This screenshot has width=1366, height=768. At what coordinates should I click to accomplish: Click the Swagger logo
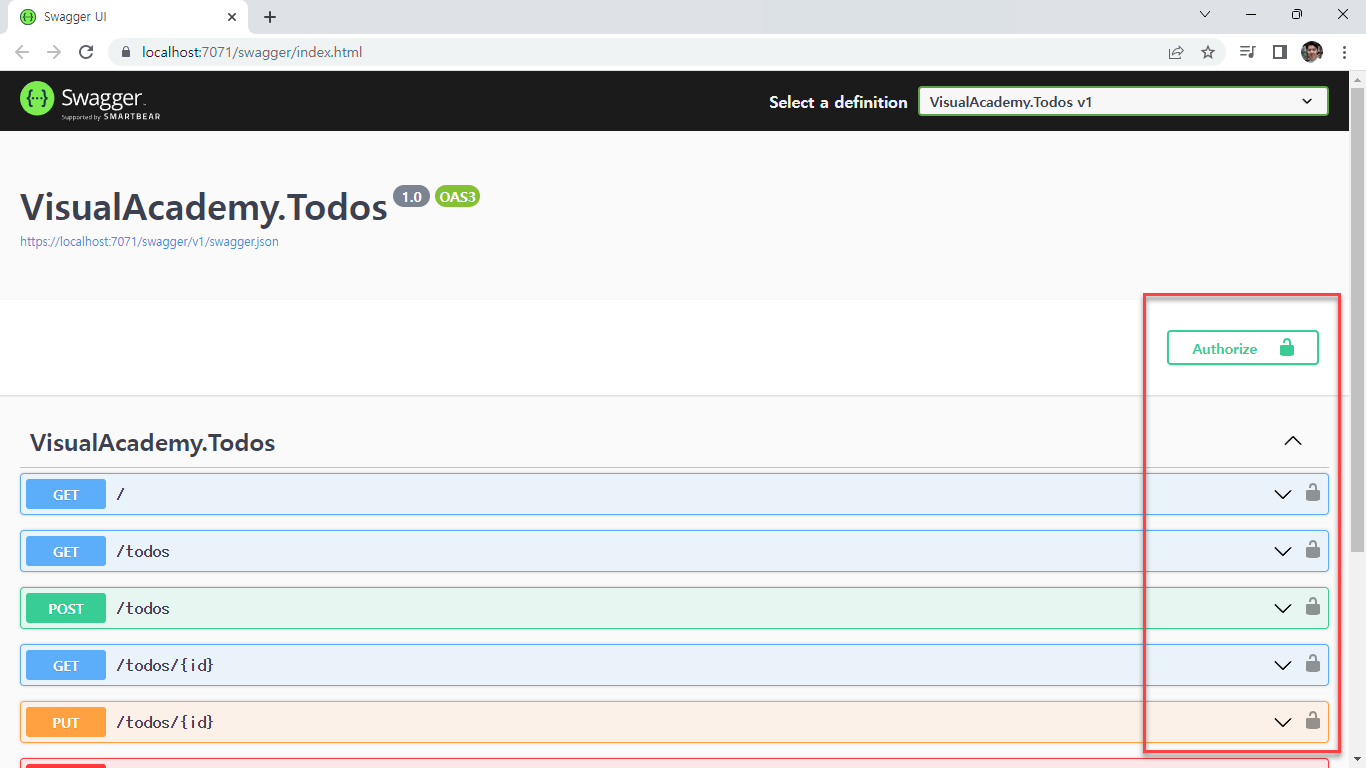(x=90, y=100)
